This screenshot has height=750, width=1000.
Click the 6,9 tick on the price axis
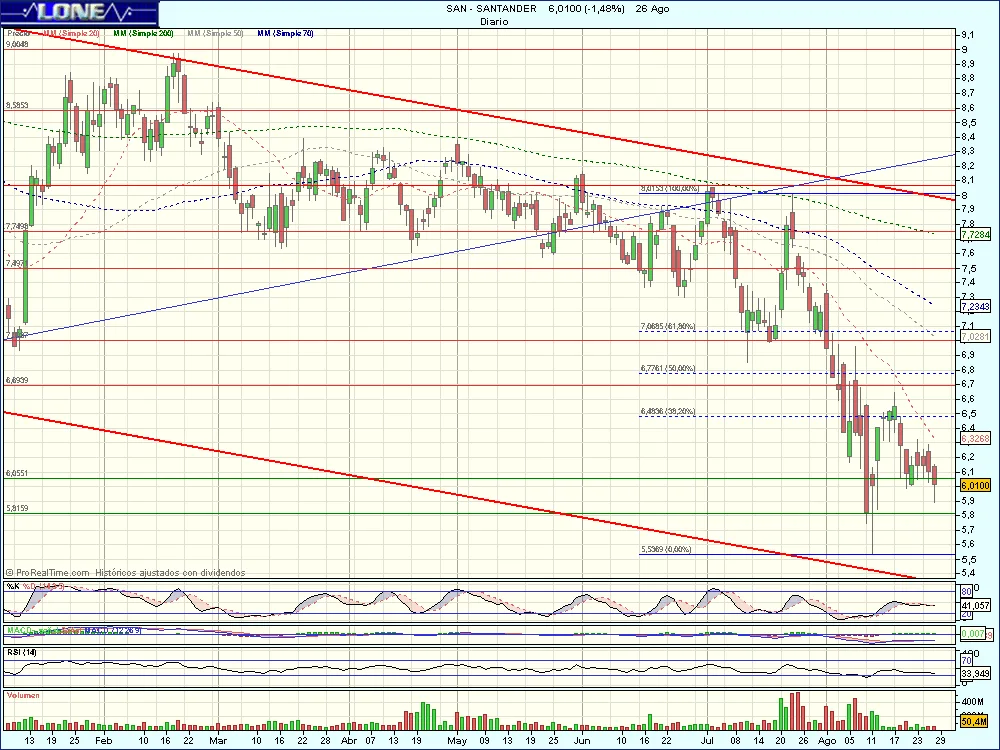pyautogui.click(x=967, y=355)
